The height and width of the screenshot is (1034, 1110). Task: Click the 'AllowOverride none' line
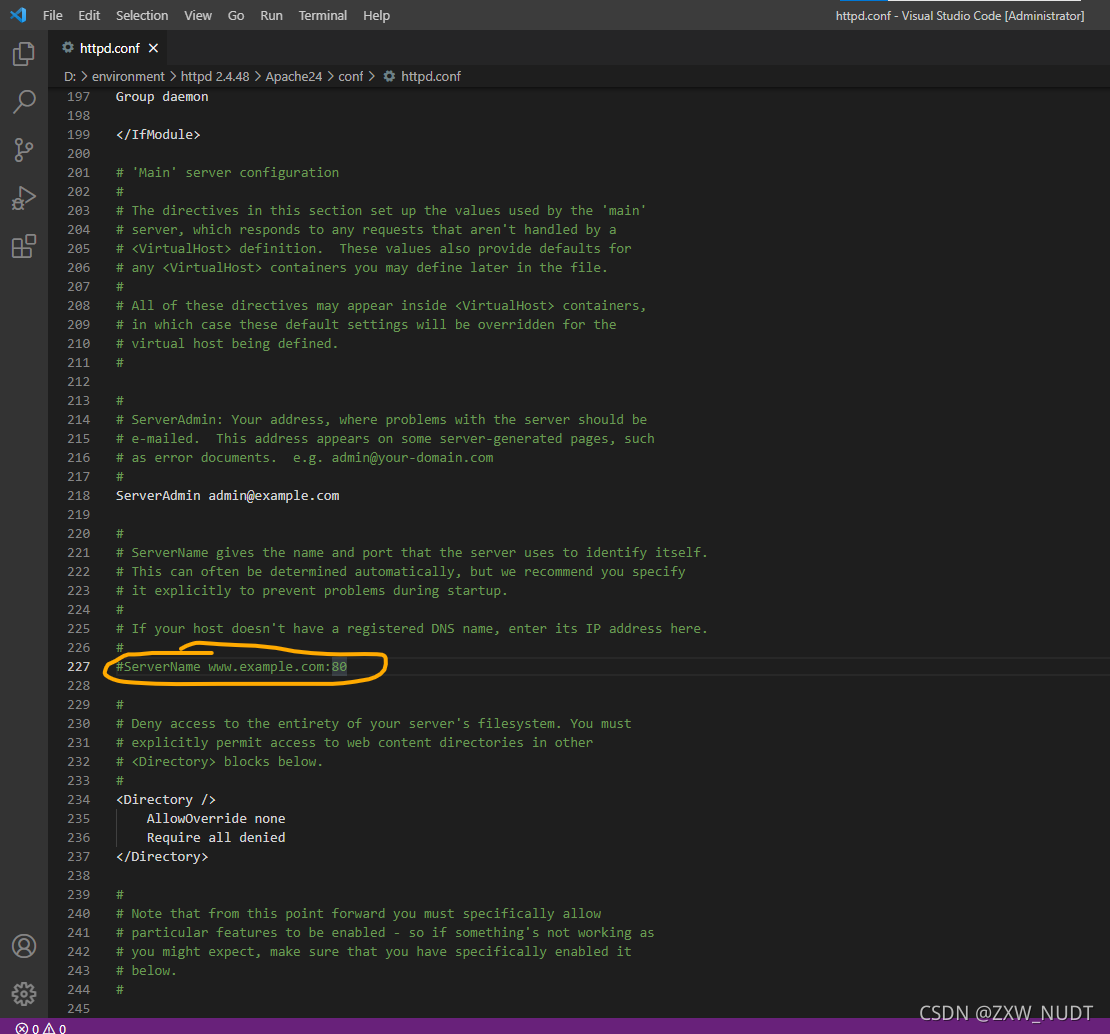coord(216,819)
